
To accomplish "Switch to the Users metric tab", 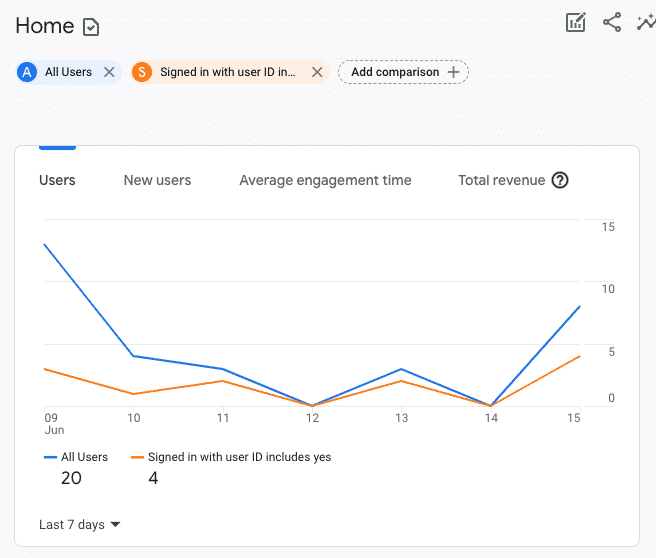I will click(x=57, y=180).
